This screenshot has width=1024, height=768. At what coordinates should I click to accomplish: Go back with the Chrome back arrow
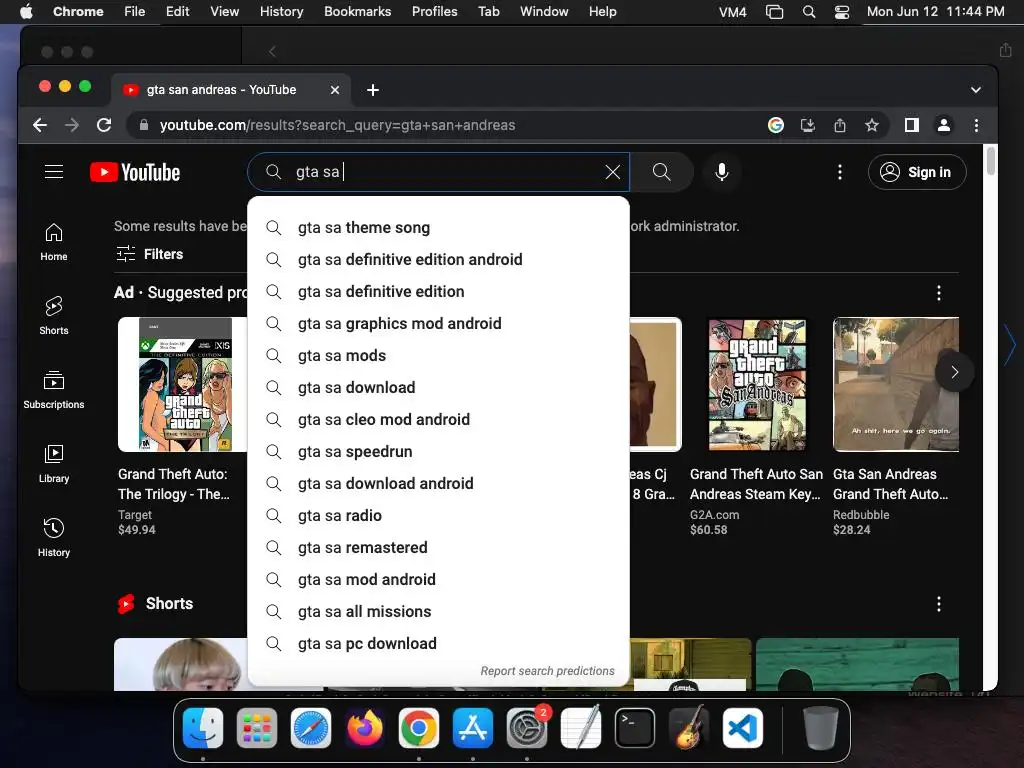tap(40, 125)
